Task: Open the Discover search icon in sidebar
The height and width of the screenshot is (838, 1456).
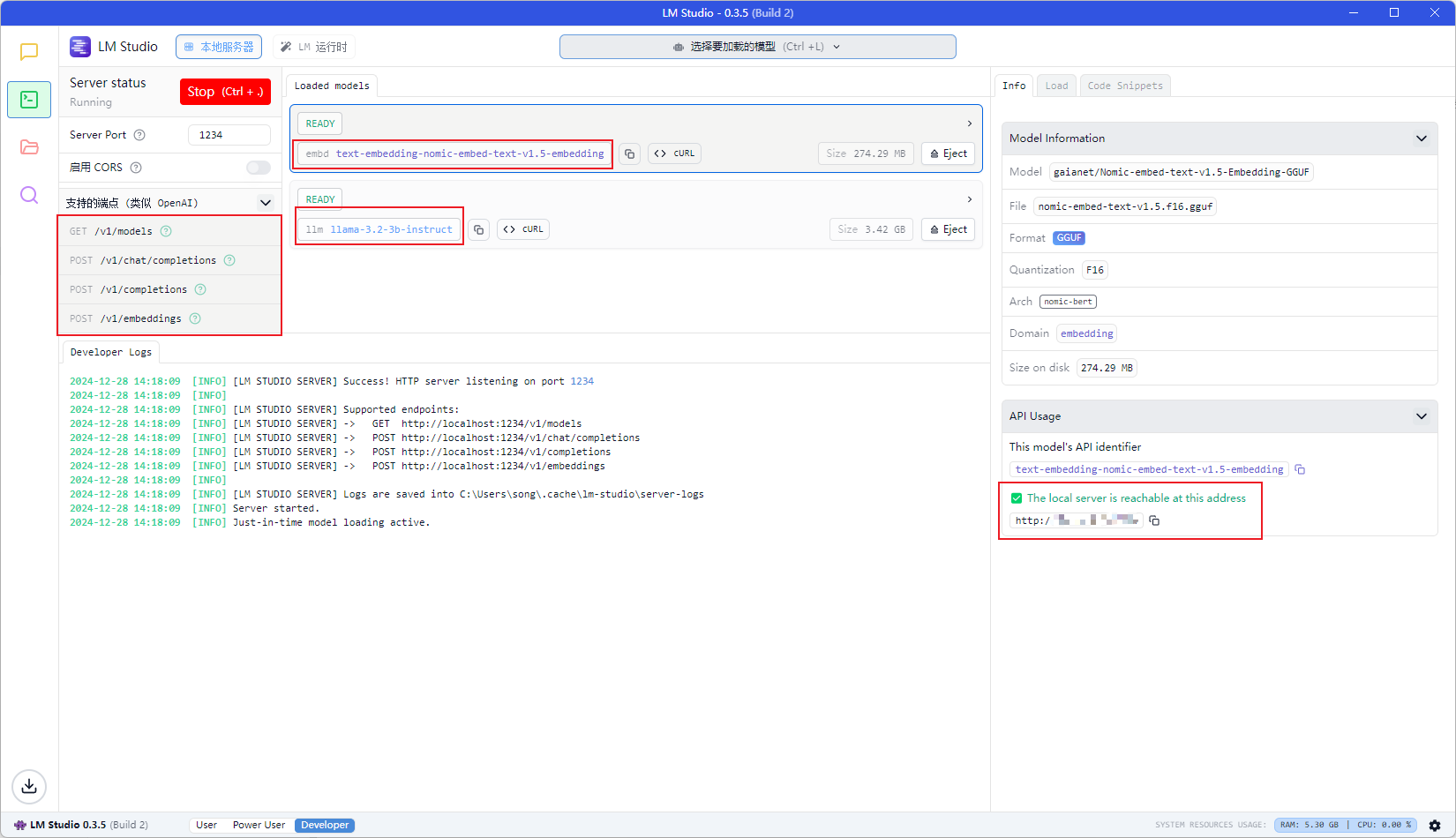Action: pos(29,195)
